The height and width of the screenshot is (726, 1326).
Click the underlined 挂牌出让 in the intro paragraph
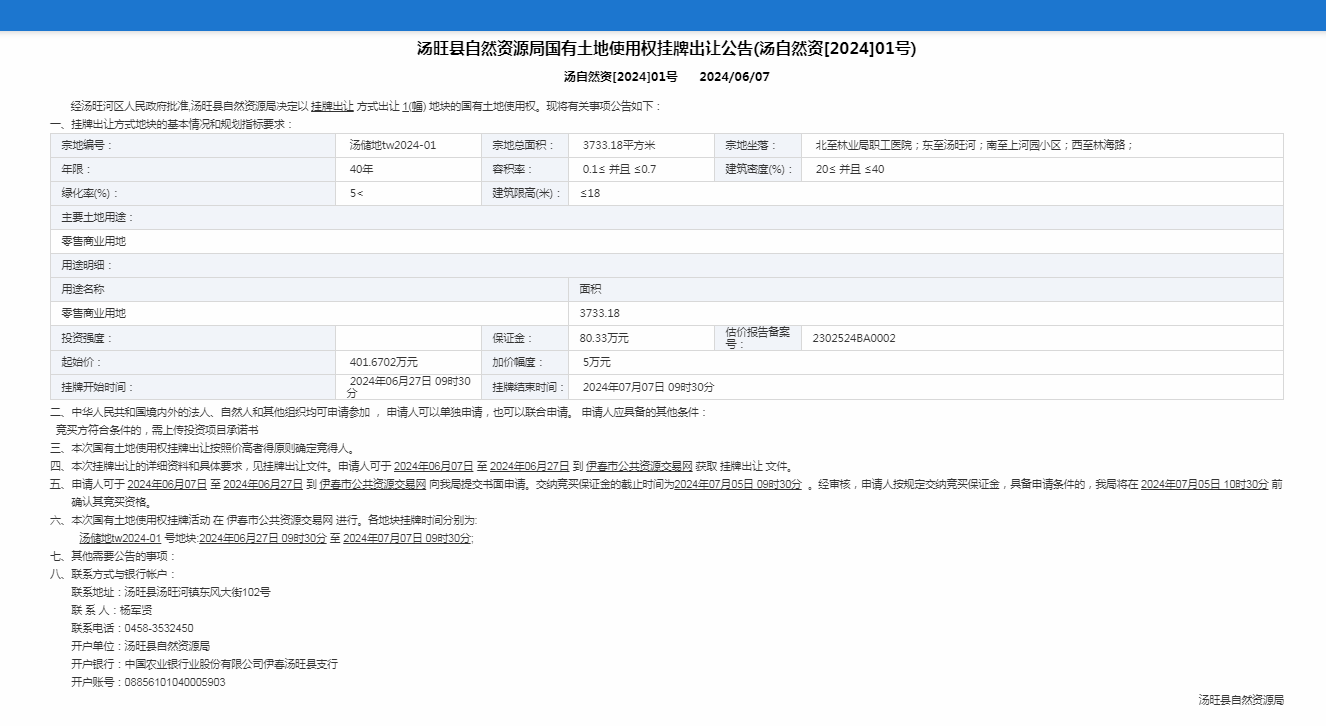[x=332, y=106]
